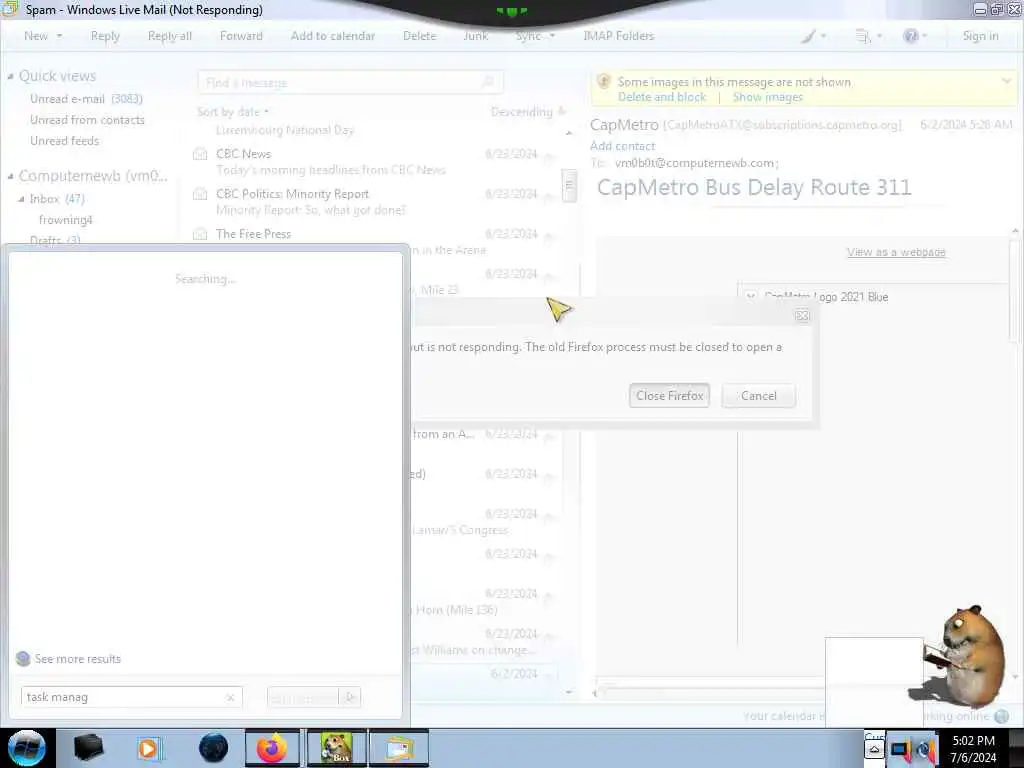Switch to Firefox in the taskbar
Screen dimensions: 1024x768
click(x=272, y=748)
